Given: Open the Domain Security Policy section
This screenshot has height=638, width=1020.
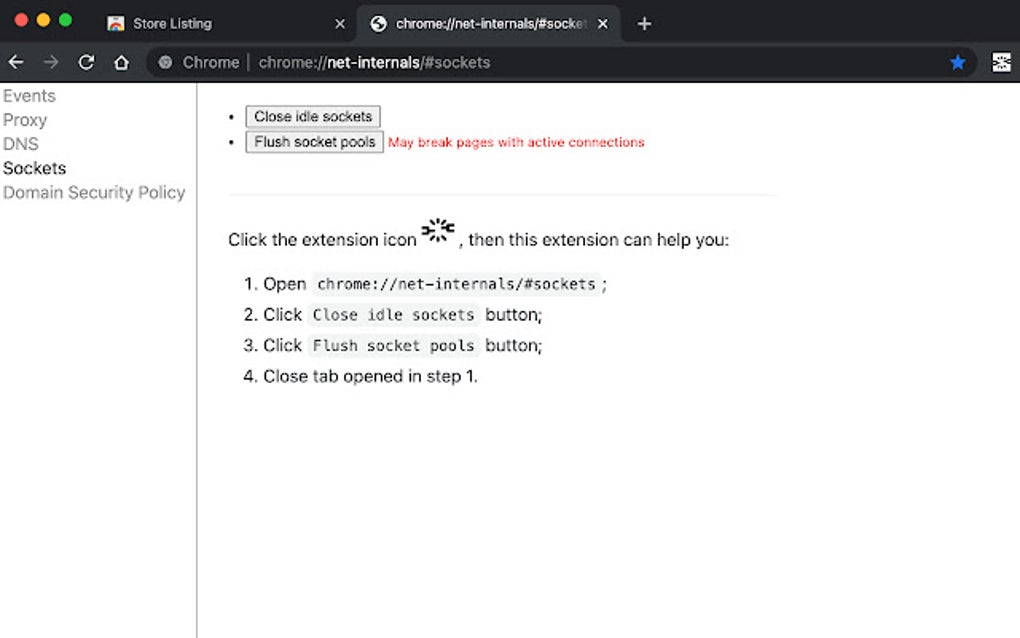Looking at the screenshot, I should pyautogui.click(x=94, y=192).
